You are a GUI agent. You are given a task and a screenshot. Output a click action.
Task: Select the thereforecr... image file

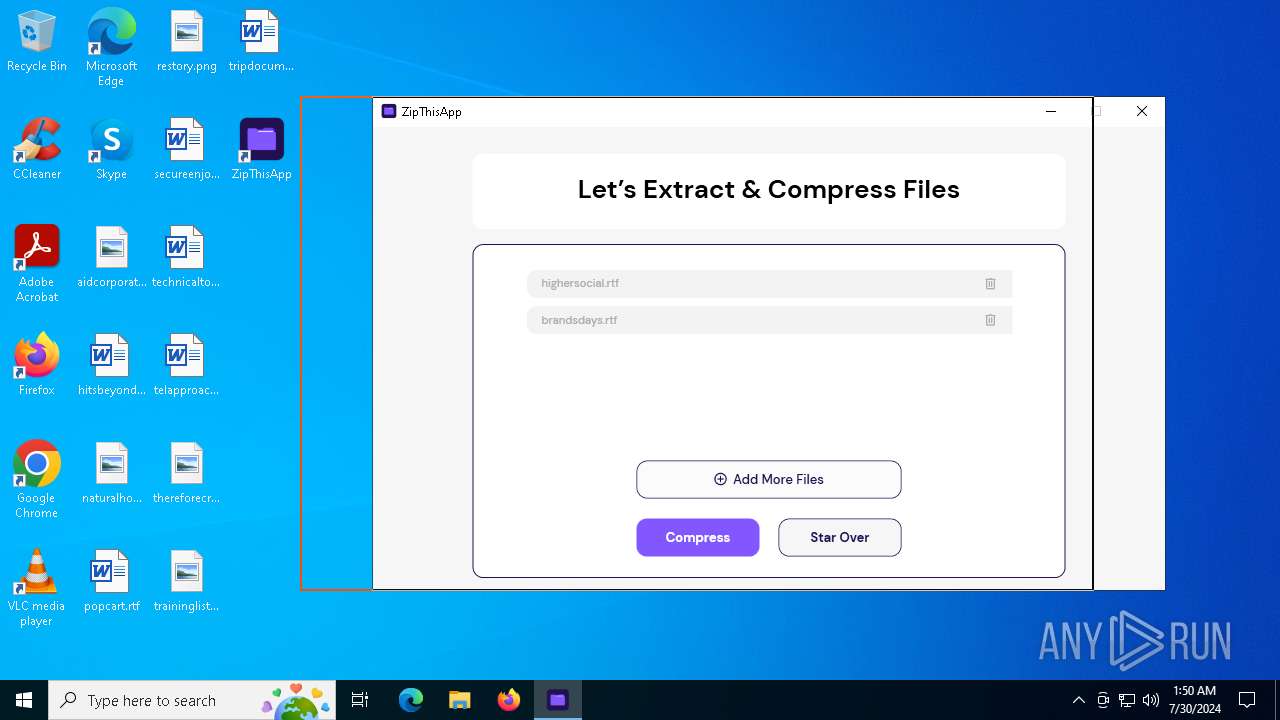click(186, 474)
